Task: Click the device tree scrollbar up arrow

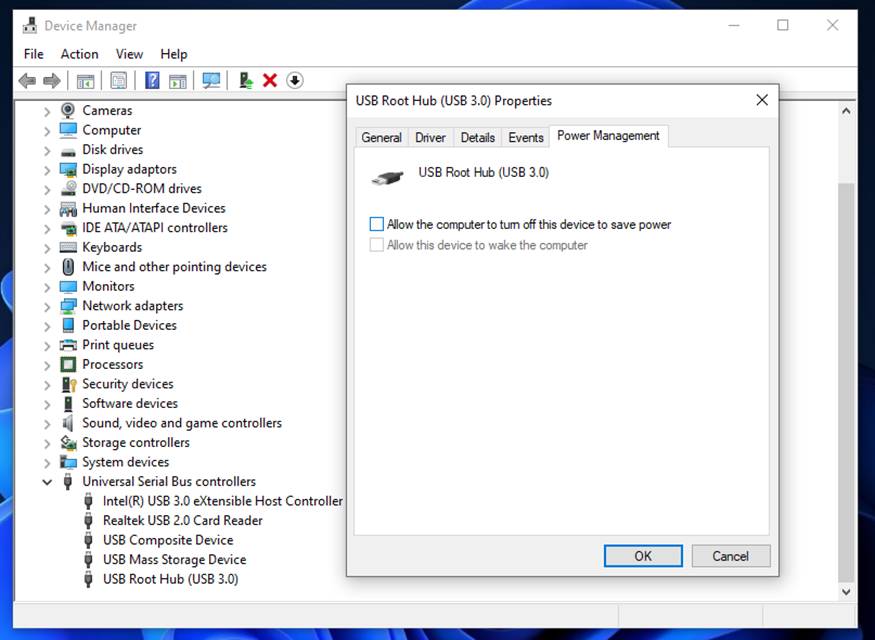Action: click(846, 111)
